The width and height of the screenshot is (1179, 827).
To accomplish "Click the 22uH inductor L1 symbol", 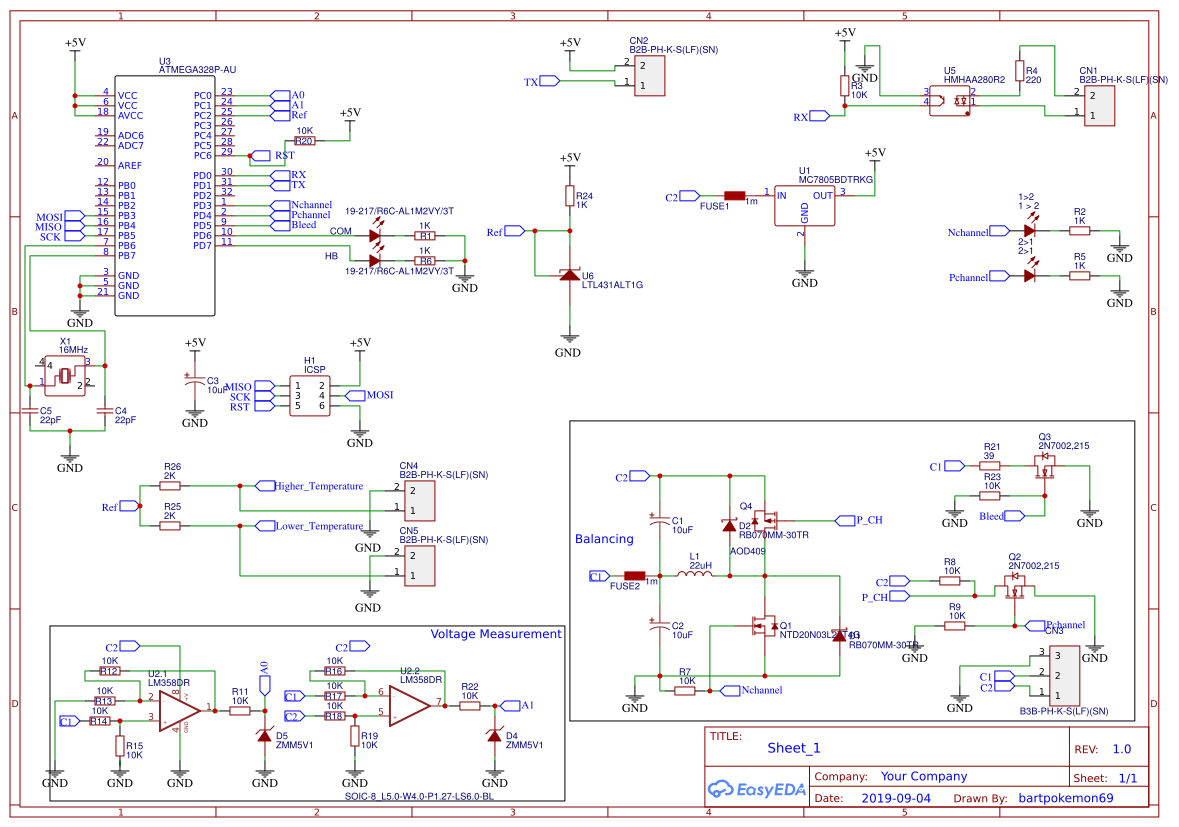I will tap(697, 575).
